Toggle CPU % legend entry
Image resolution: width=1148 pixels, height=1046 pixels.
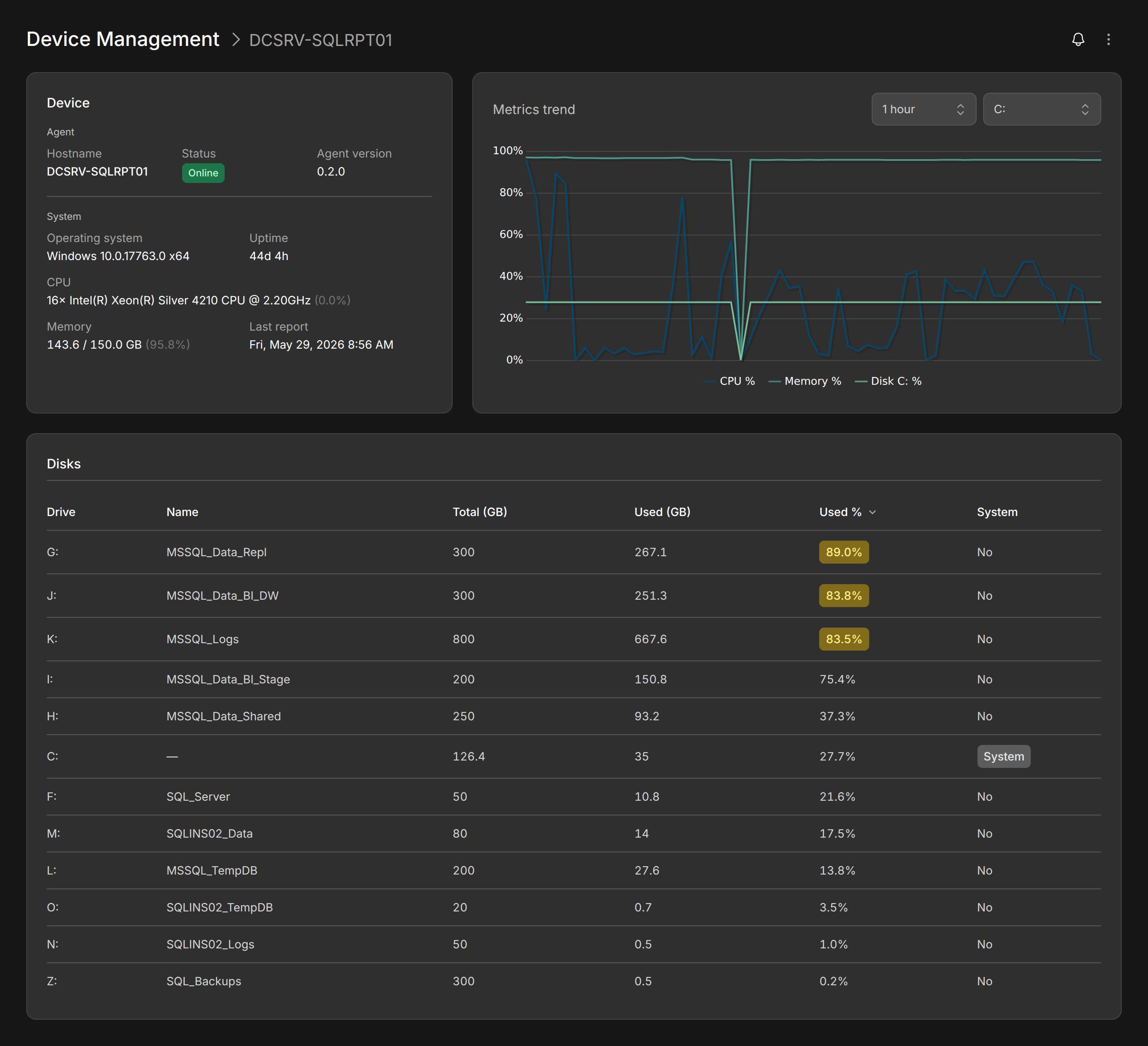729,381
